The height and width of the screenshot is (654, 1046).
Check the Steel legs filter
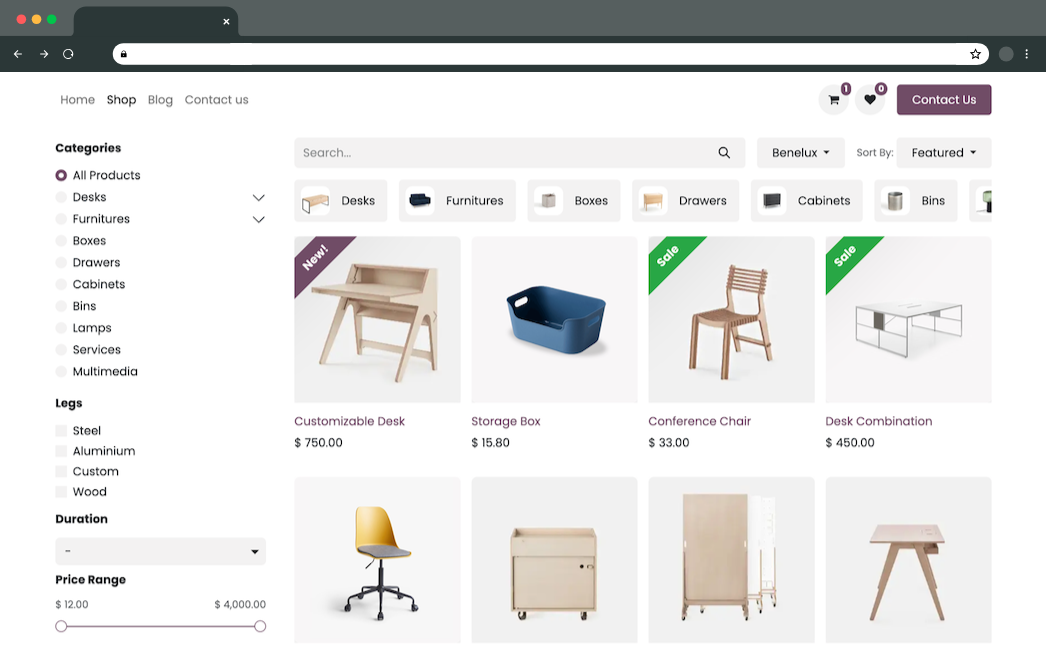pos(61,431)
